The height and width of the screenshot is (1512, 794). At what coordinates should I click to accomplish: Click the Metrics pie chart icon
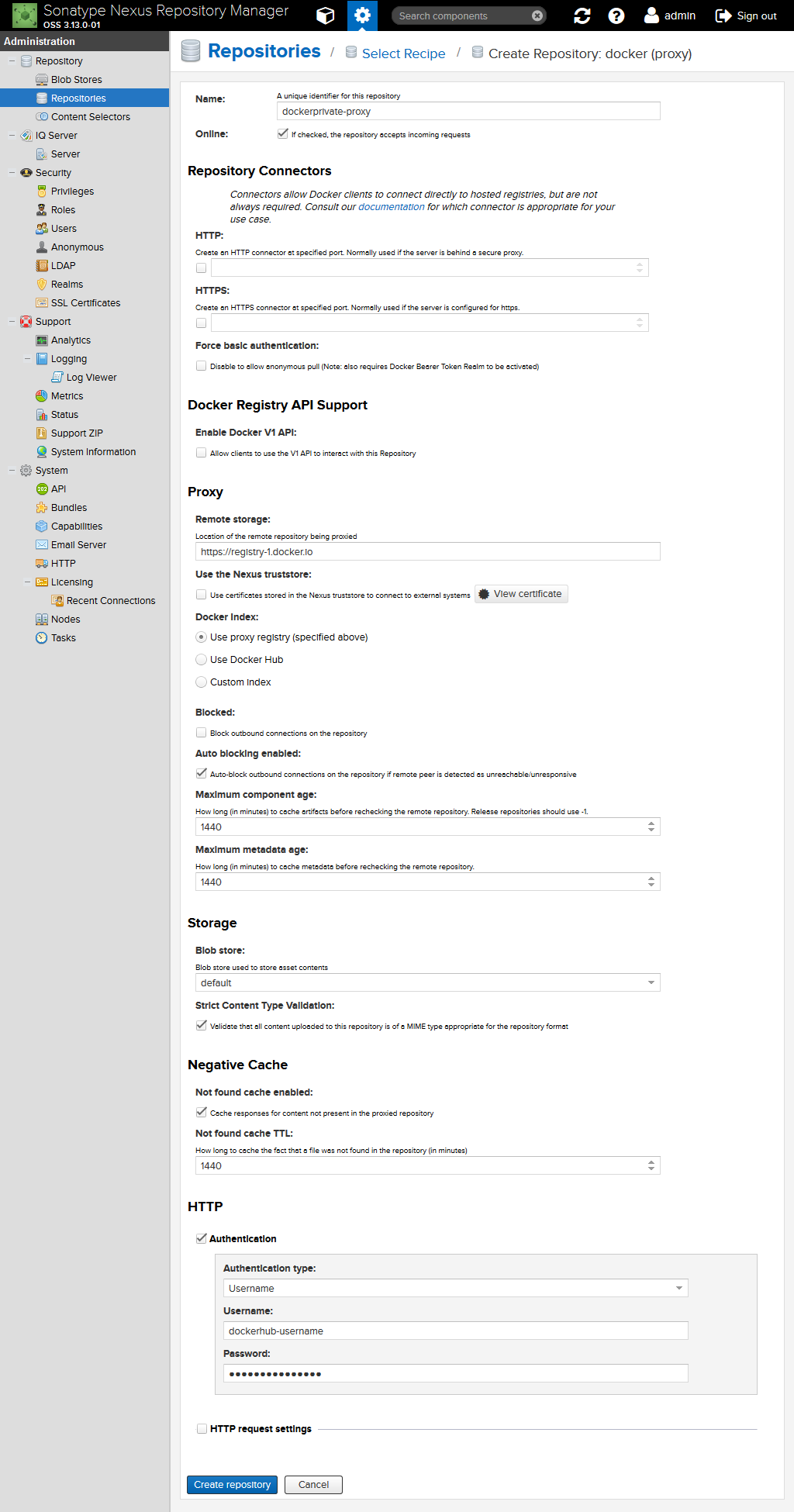(x=42, y=396)
